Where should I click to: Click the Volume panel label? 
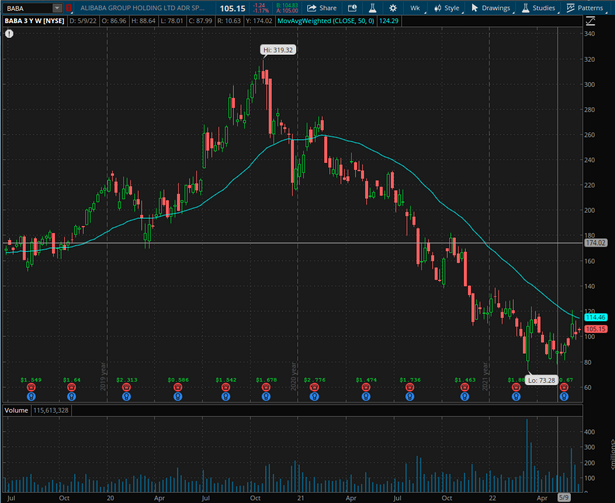point(16,410)
